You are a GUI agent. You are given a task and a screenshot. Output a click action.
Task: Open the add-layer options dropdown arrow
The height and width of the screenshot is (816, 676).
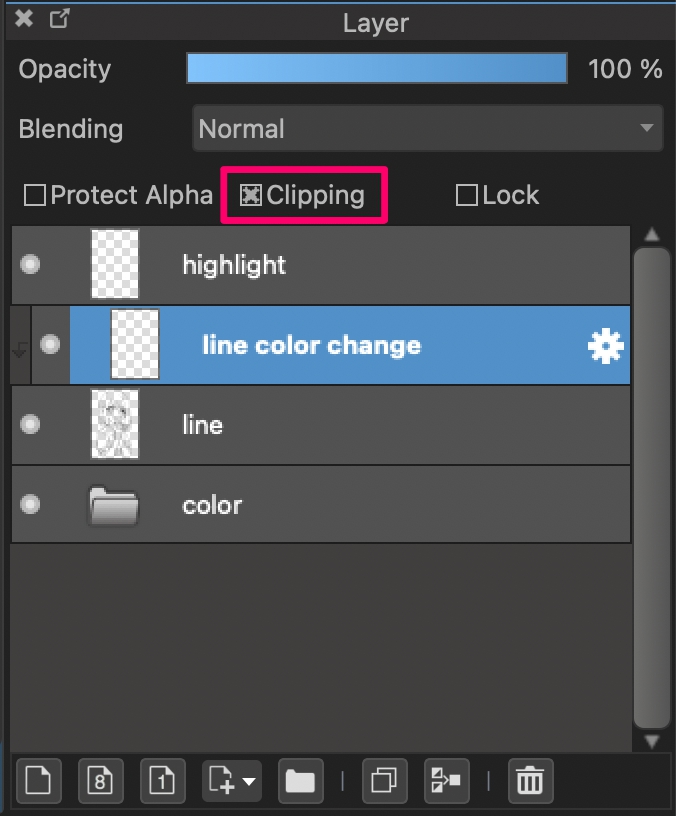pyautogui.click(x=249, y=781)
